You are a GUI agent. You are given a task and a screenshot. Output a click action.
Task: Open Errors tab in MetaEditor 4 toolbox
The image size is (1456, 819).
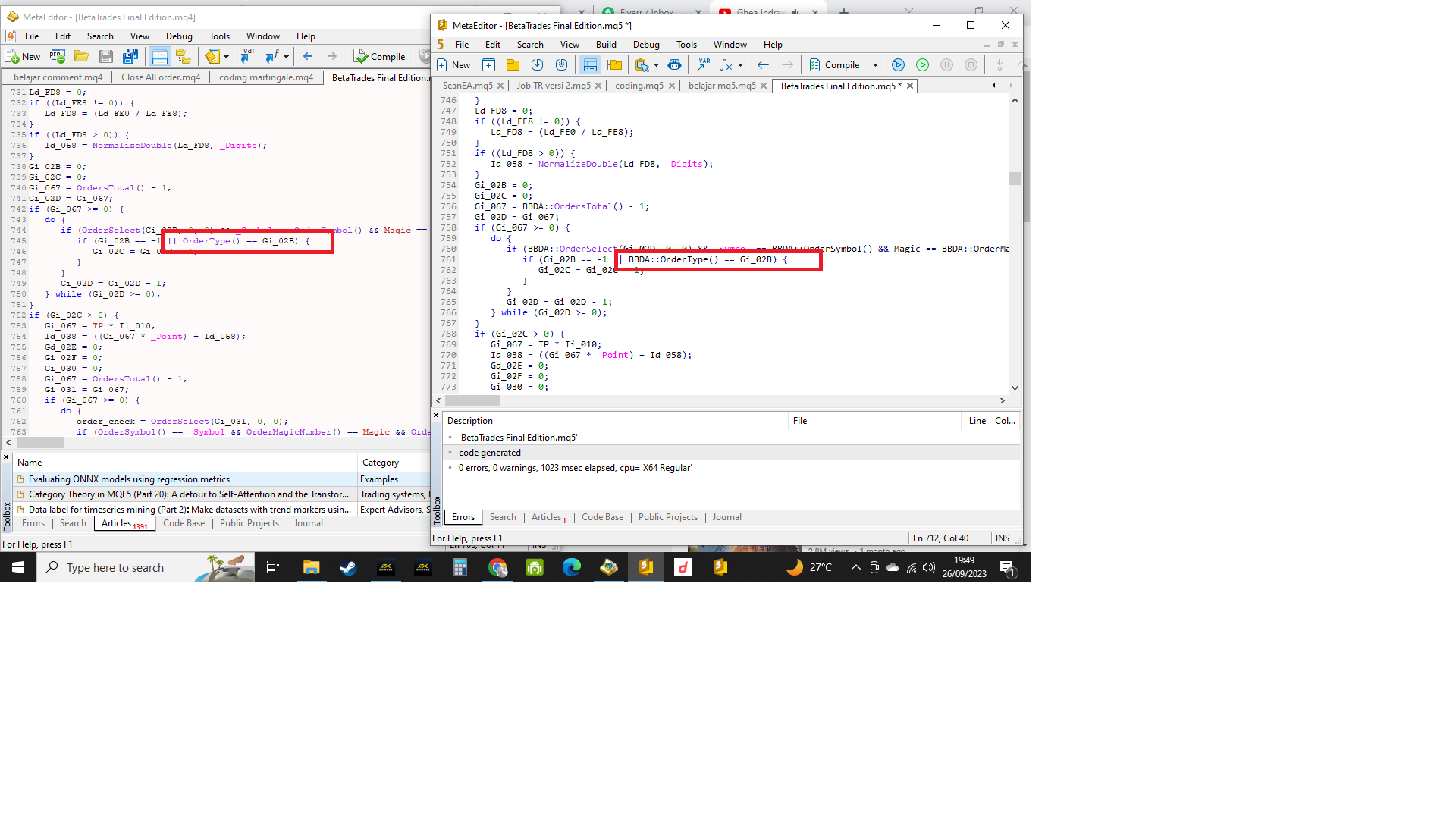click(33, 523)
